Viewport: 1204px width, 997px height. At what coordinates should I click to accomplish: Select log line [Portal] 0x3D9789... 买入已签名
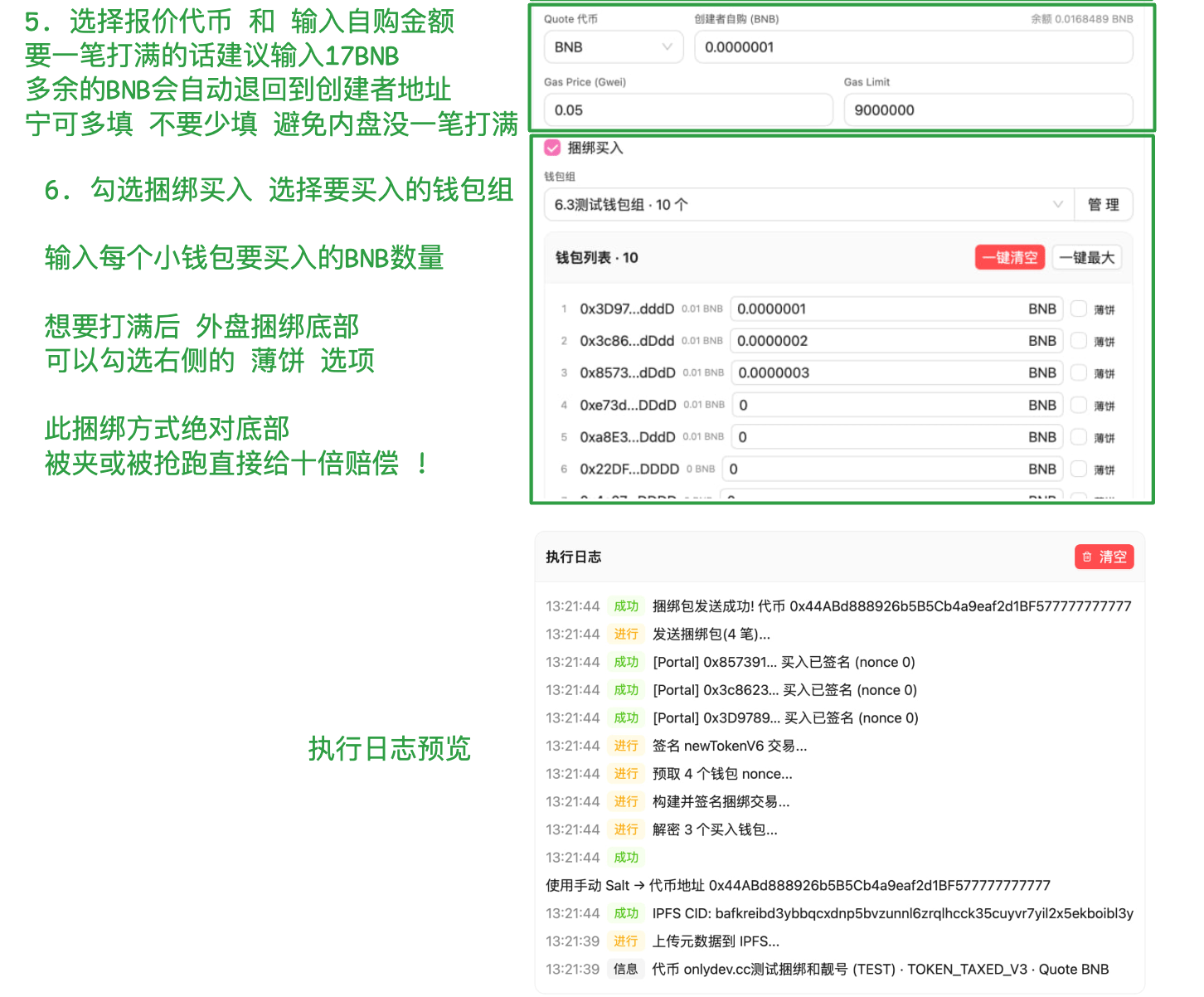[x=732, y=718]
